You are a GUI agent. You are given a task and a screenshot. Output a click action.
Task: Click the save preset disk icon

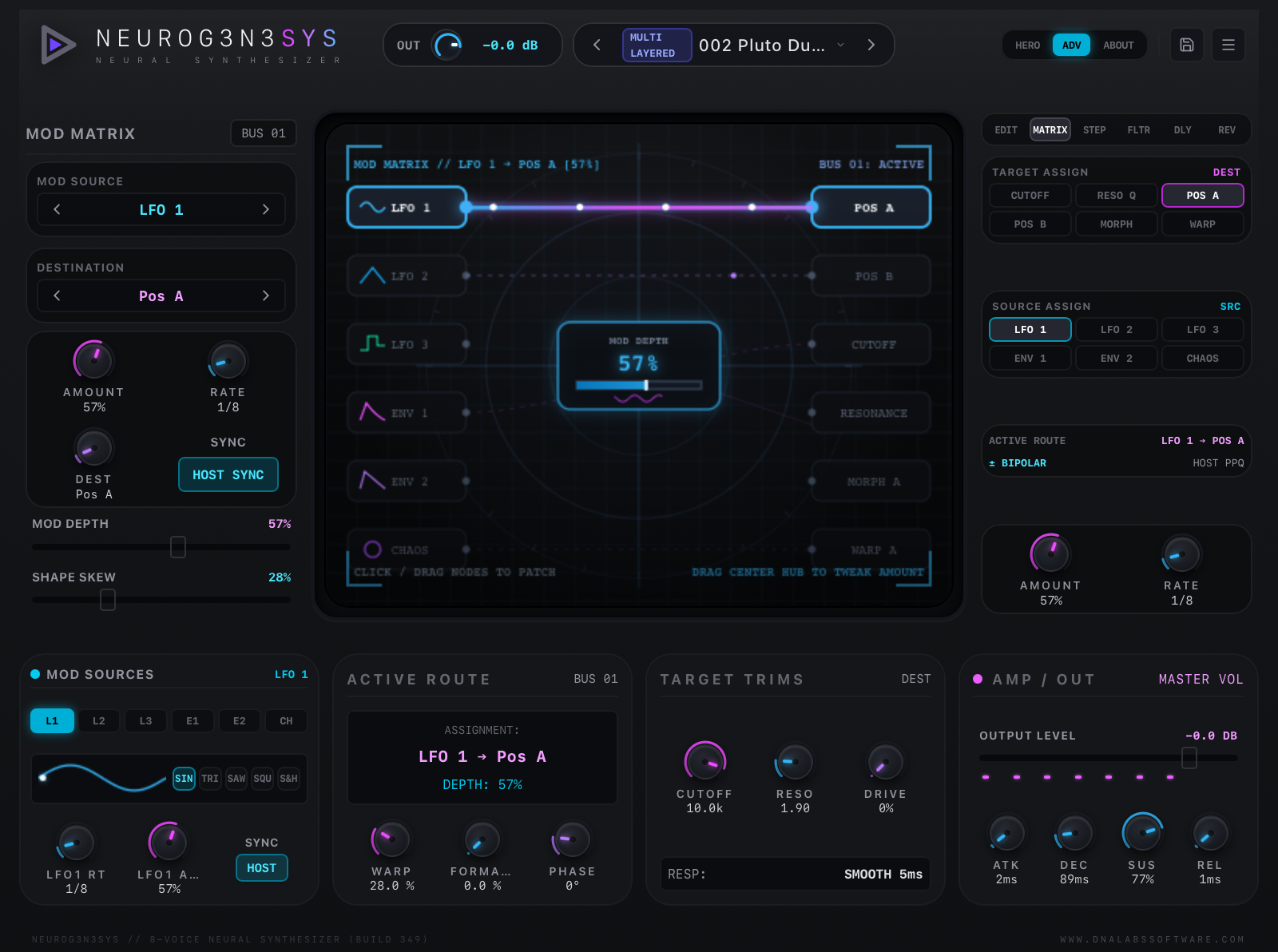tap(1187, 45)
